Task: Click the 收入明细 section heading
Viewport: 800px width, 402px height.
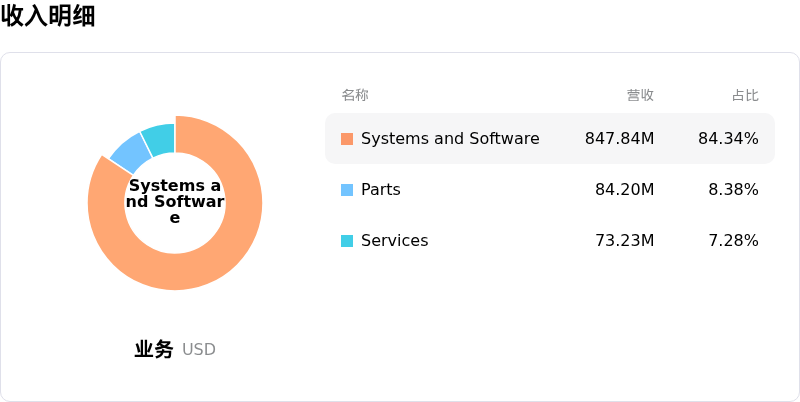Action: tap(48, 15)
